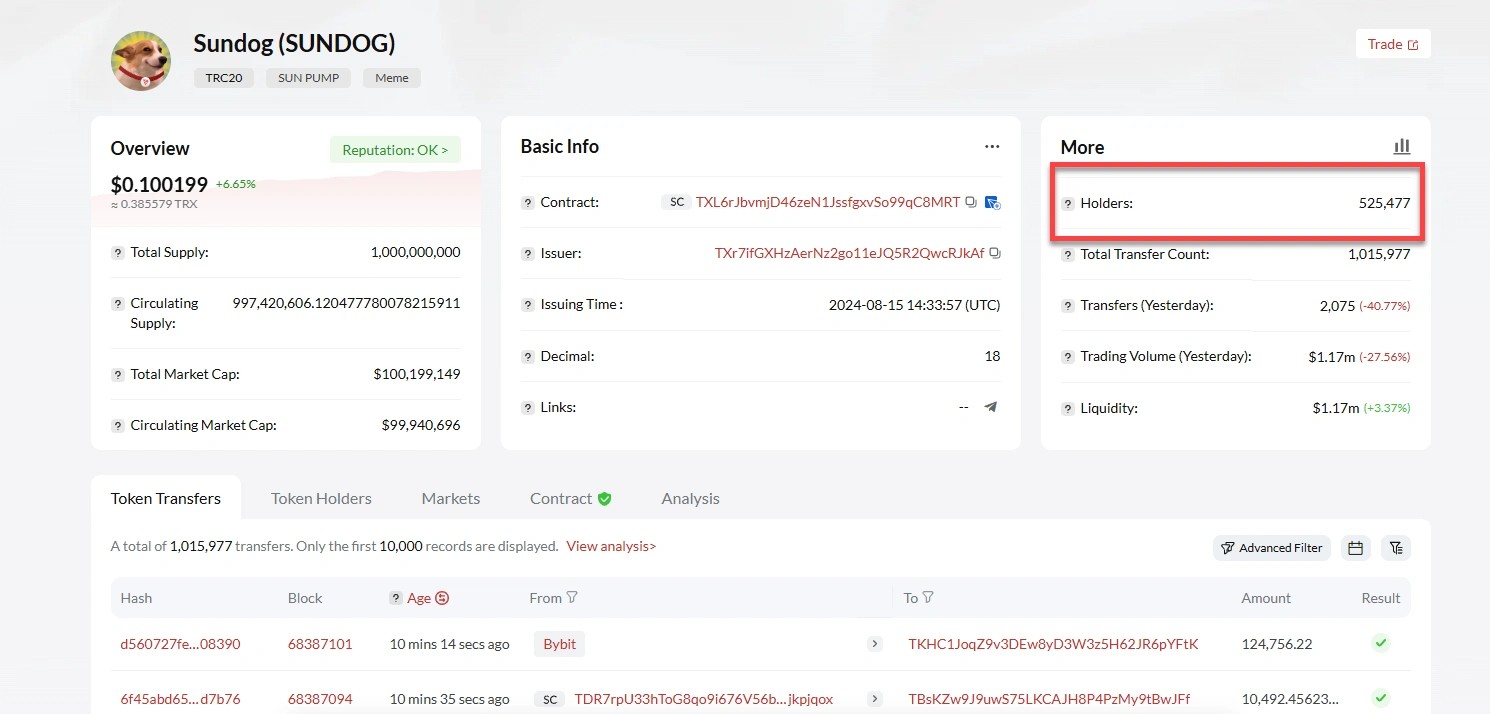Open analytics via bar chart icon in More panel
The width and height of the screenshot is (1490, 714).
click(x=1402, y=146)
